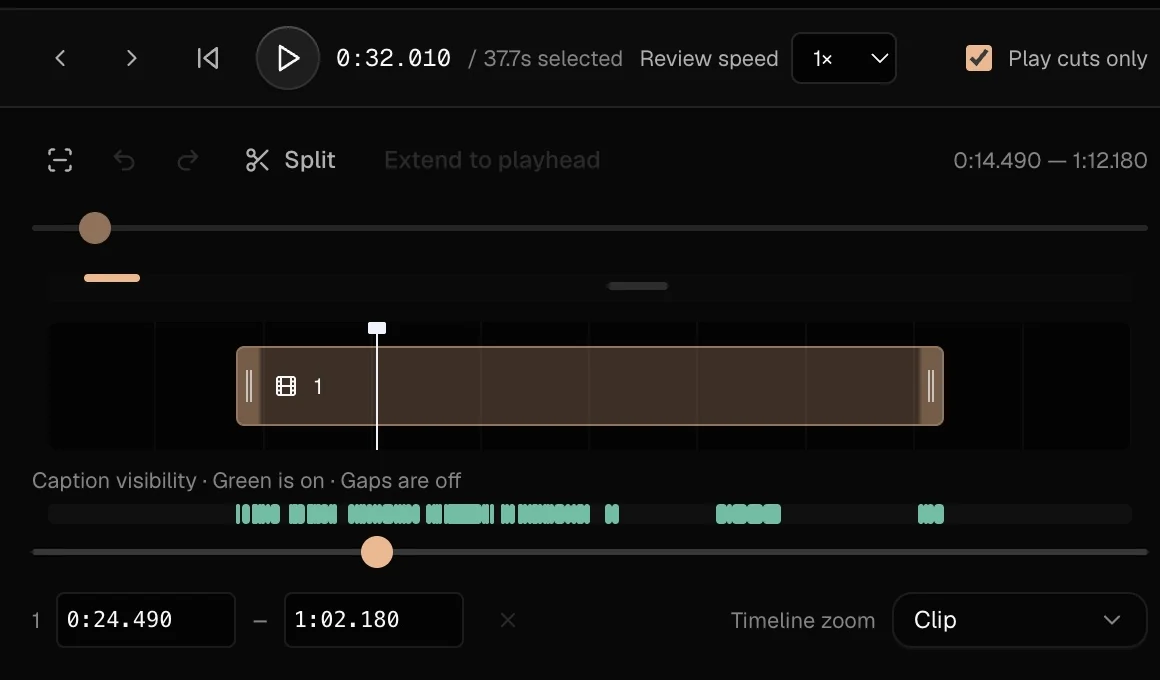
Task: Click the current time readout 0:32.010
Action: pyautogui.click(x=393, y=58)
